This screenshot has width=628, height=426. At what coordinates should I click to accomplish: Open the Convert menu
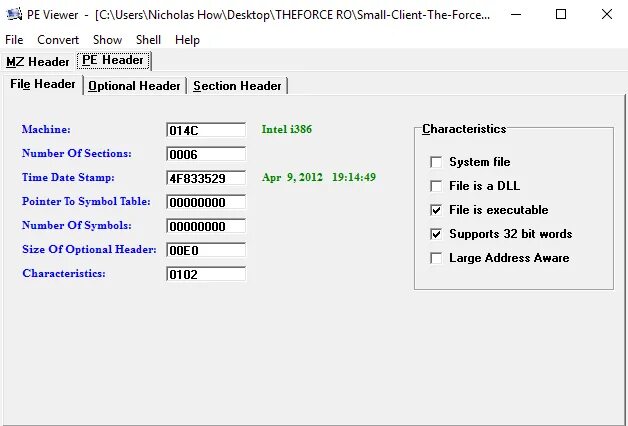pyautogui.click(x=58, y=40)
